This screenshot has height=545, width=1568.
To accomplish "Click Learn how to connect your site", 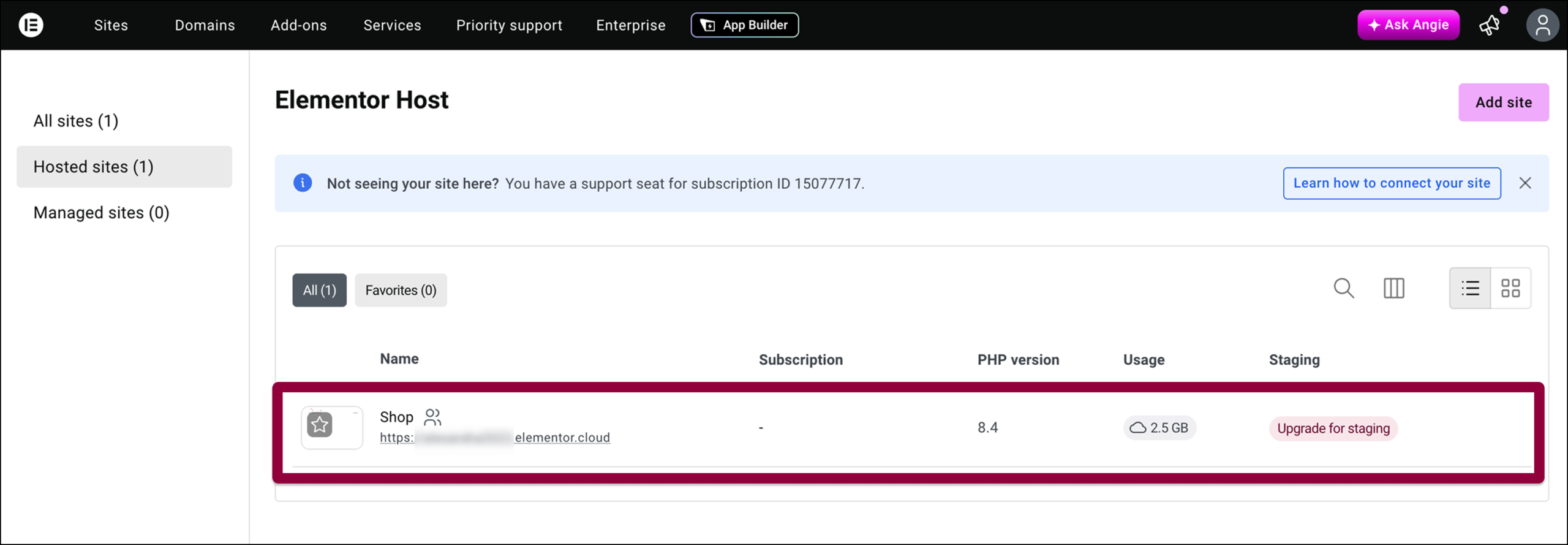I will (x=1392, y=183).
